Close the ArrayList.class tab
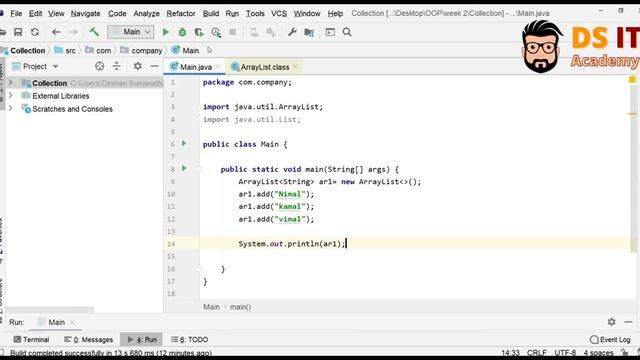This screenshot has height=360, width=640. click(x=295, y=67)
